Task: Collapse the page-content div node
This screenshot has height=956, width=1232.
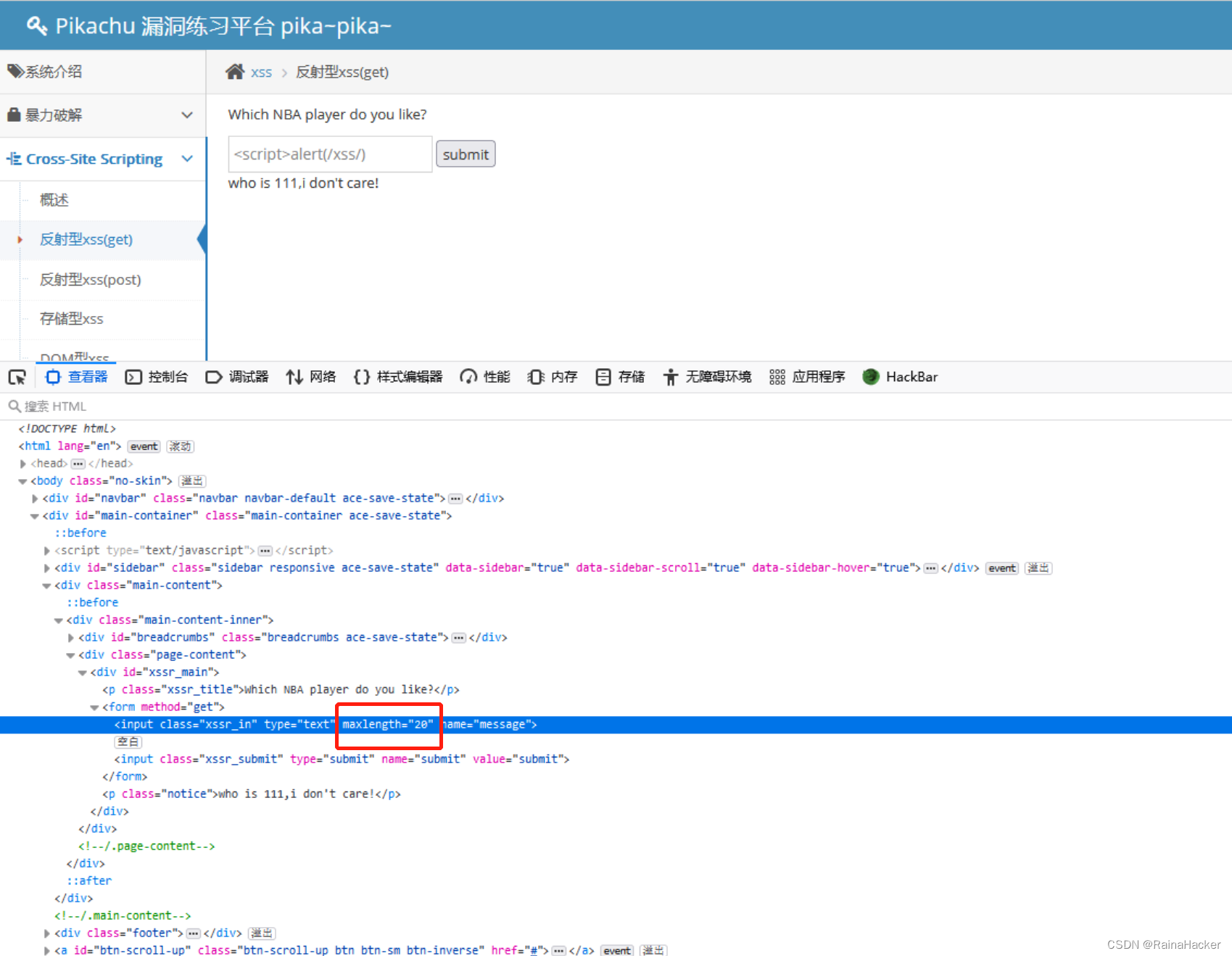Action: coord(71,655)
